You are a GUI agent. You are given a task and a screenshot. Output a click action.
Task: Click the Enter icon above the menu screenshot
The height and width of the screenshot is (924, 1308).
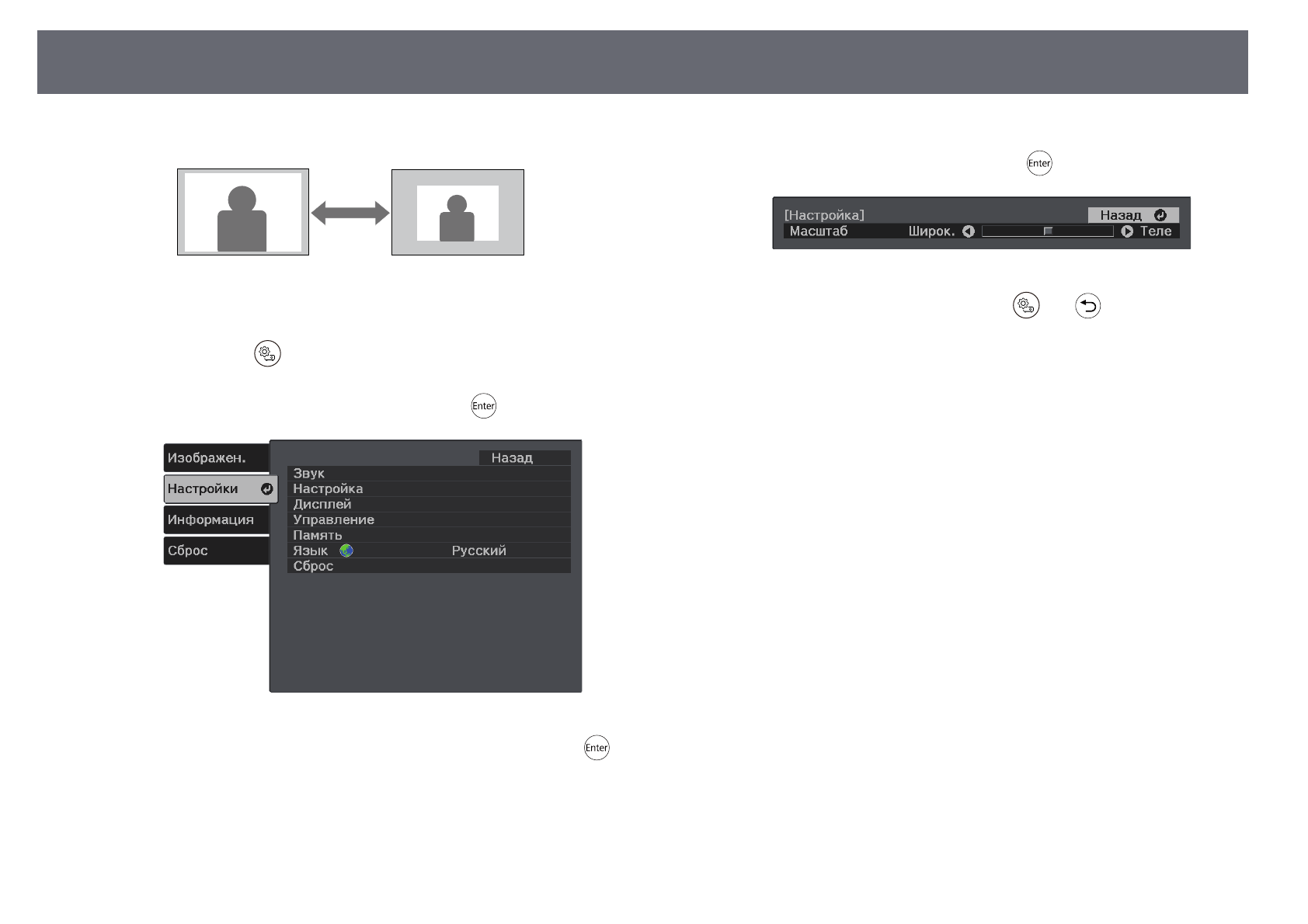click(x=483, y=406)
